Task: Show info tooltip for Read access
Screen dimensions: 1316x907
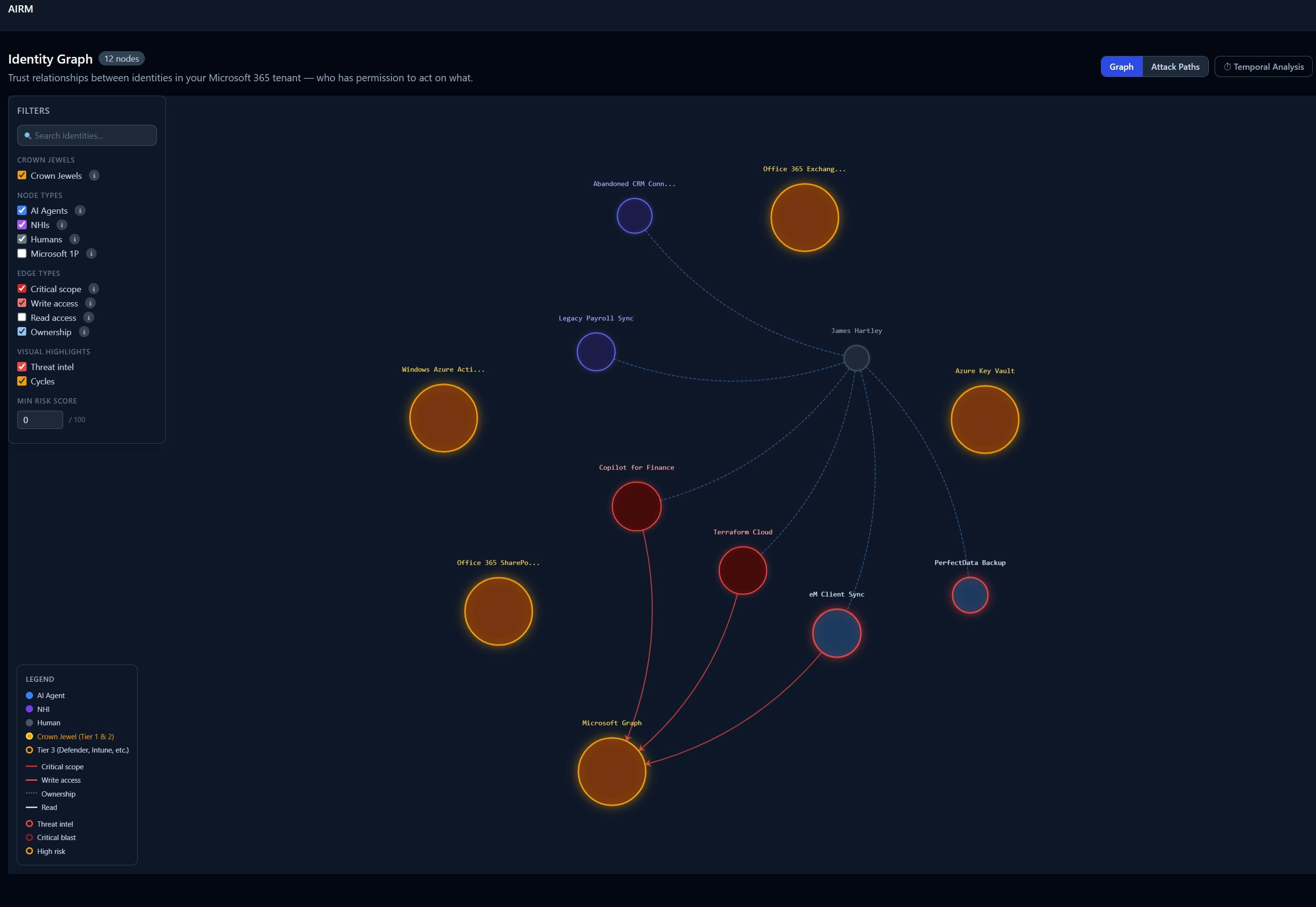Action: point(88,317)
